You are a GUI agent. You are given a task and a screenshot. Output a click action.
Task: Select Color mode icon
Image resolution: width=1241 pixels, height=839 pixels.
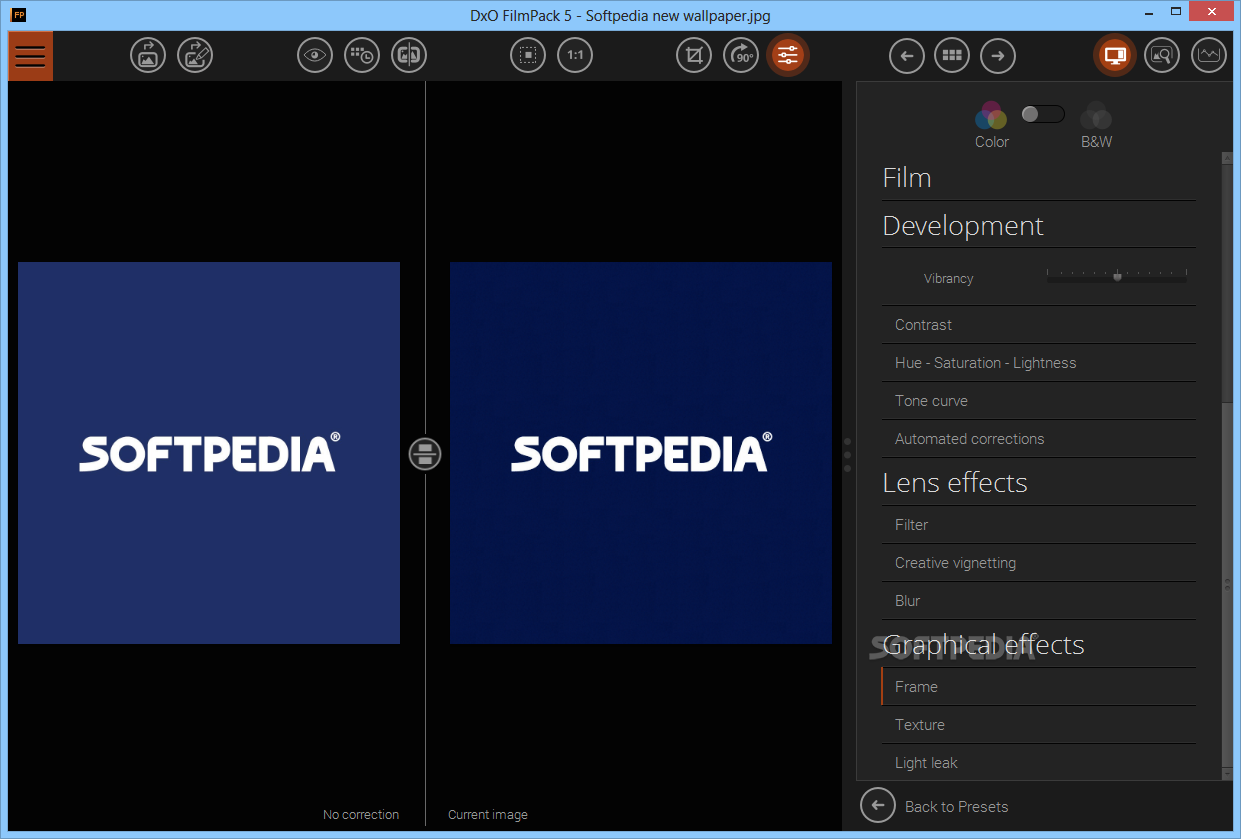[x=991, y=116]
